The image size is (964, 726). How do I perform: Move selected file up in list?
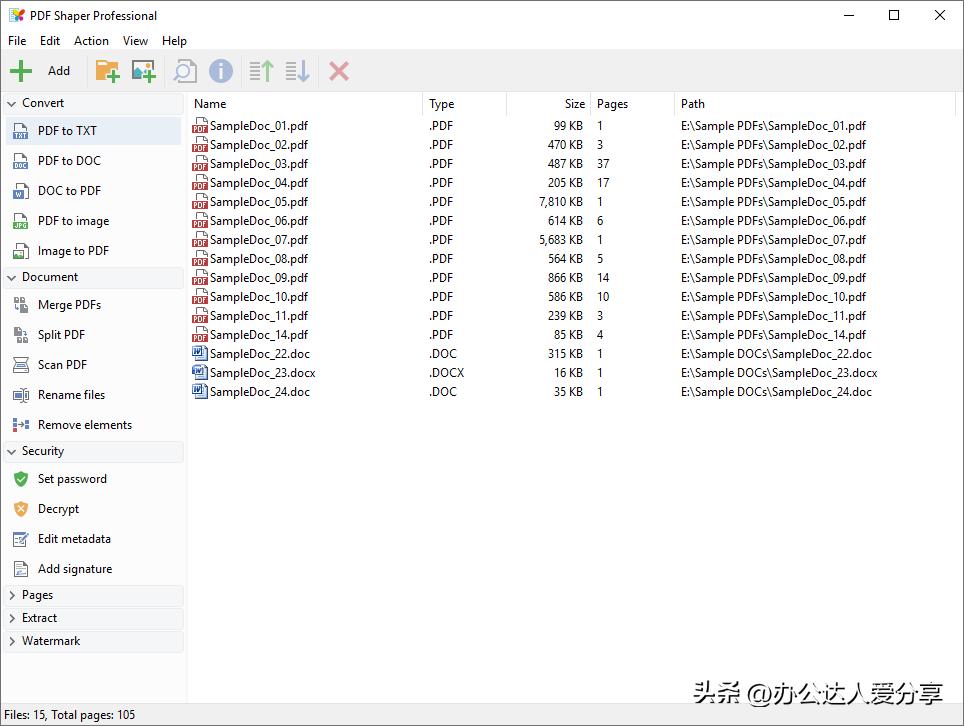pos(261,71)
